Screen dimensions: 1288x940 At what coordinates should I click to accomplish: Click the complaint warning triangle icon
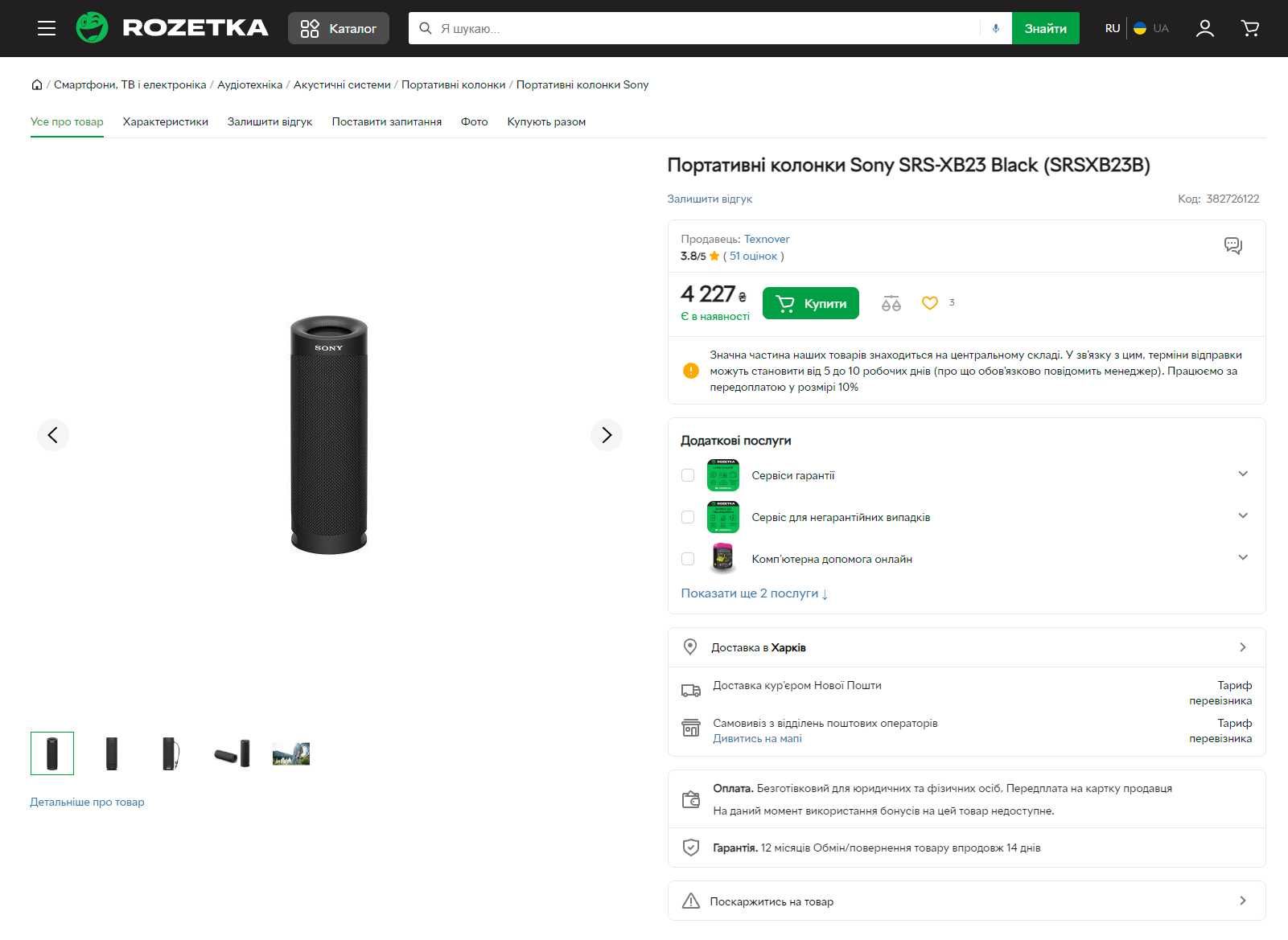pyautogui.click(x=690, y=901)
